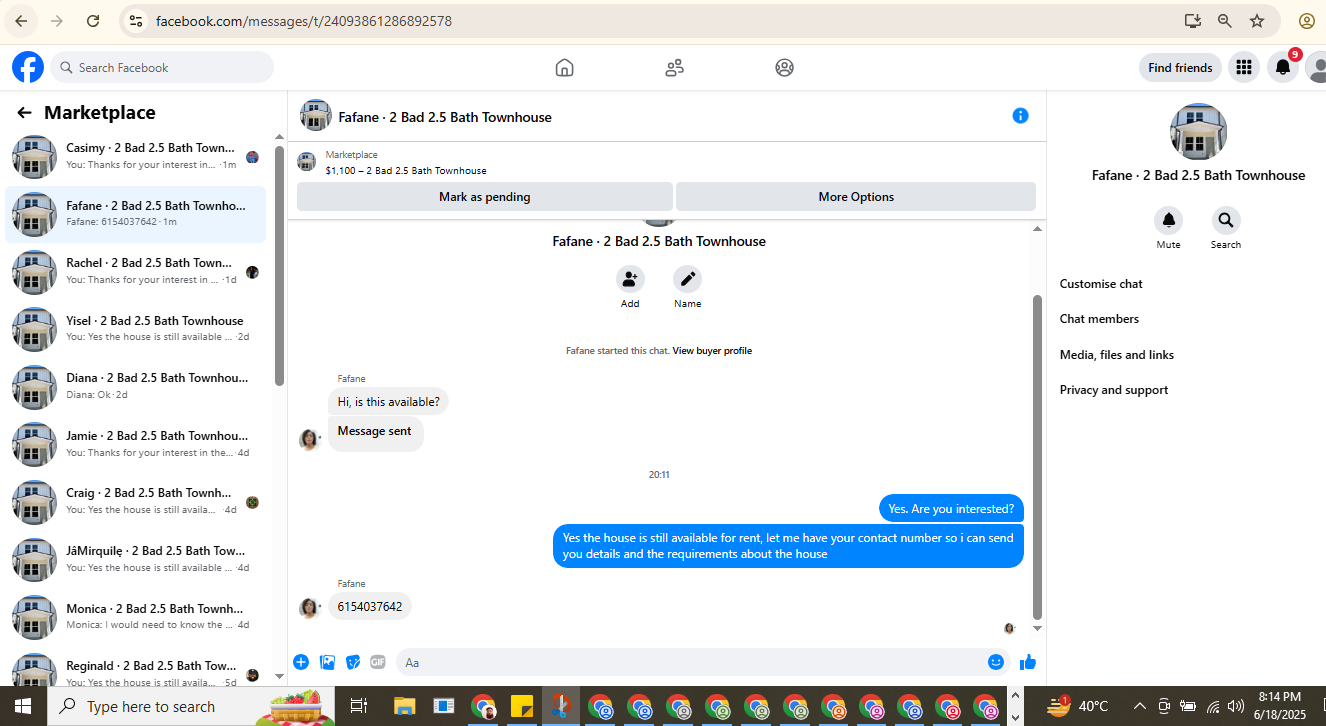The height and width of the screenshot is (726, 1326).
Task: Open the View buyer profile link
Action: coord(712,351)
